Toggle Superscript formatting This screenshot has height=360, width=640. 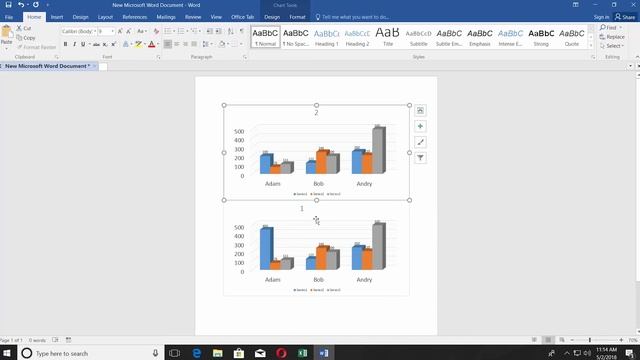[114, 44]
